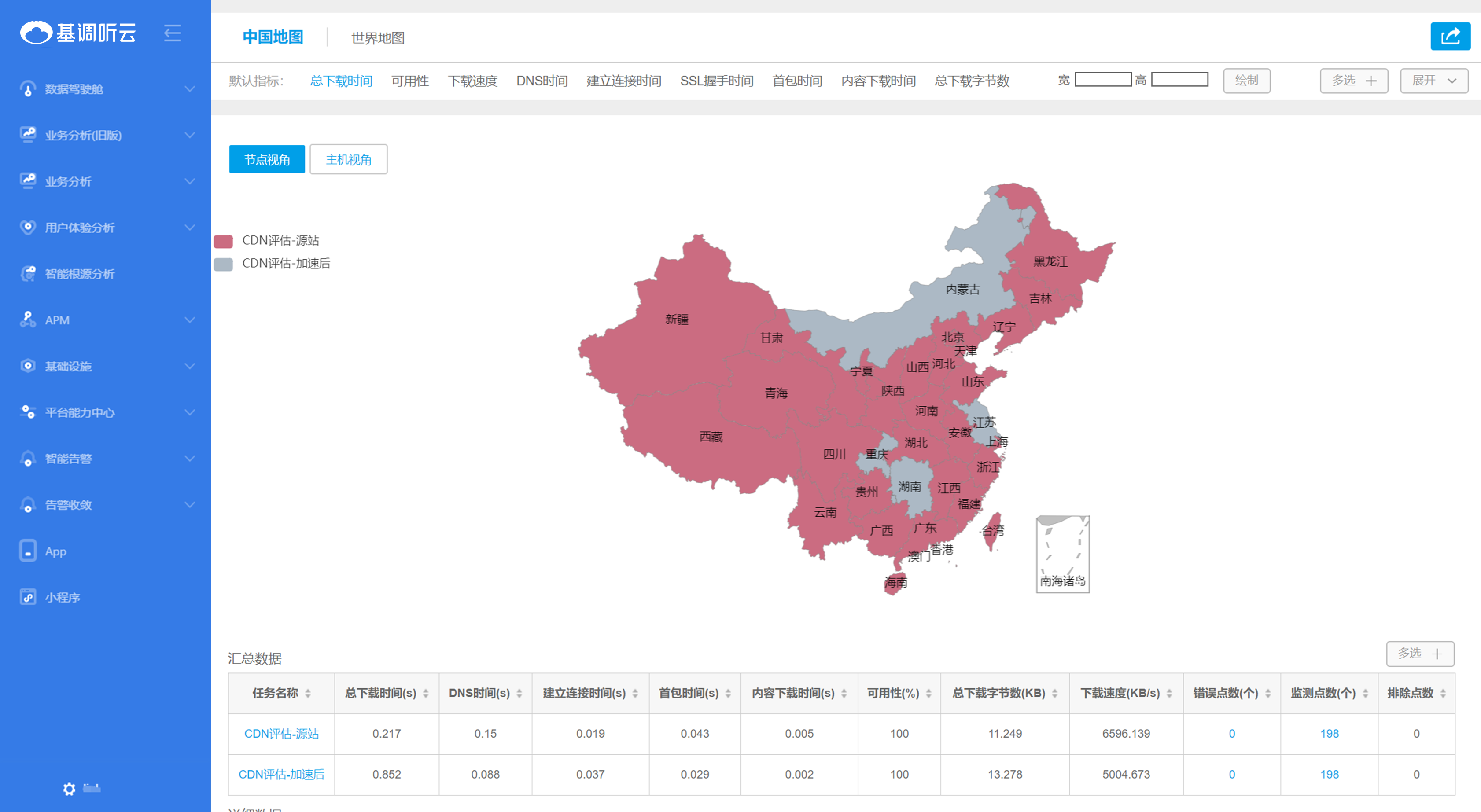
Task: Switch to 世界地图 tab
Action: (x=378, y=38)
